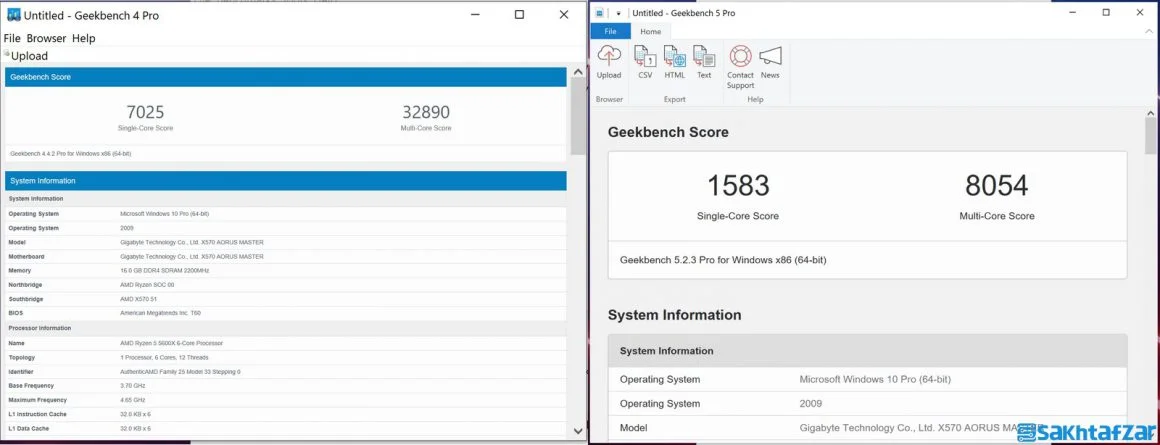1160x445 pixels.
Task: Click the blue Geekbench Score header bar
Action: pyautogui.click(x=286, y=77)
